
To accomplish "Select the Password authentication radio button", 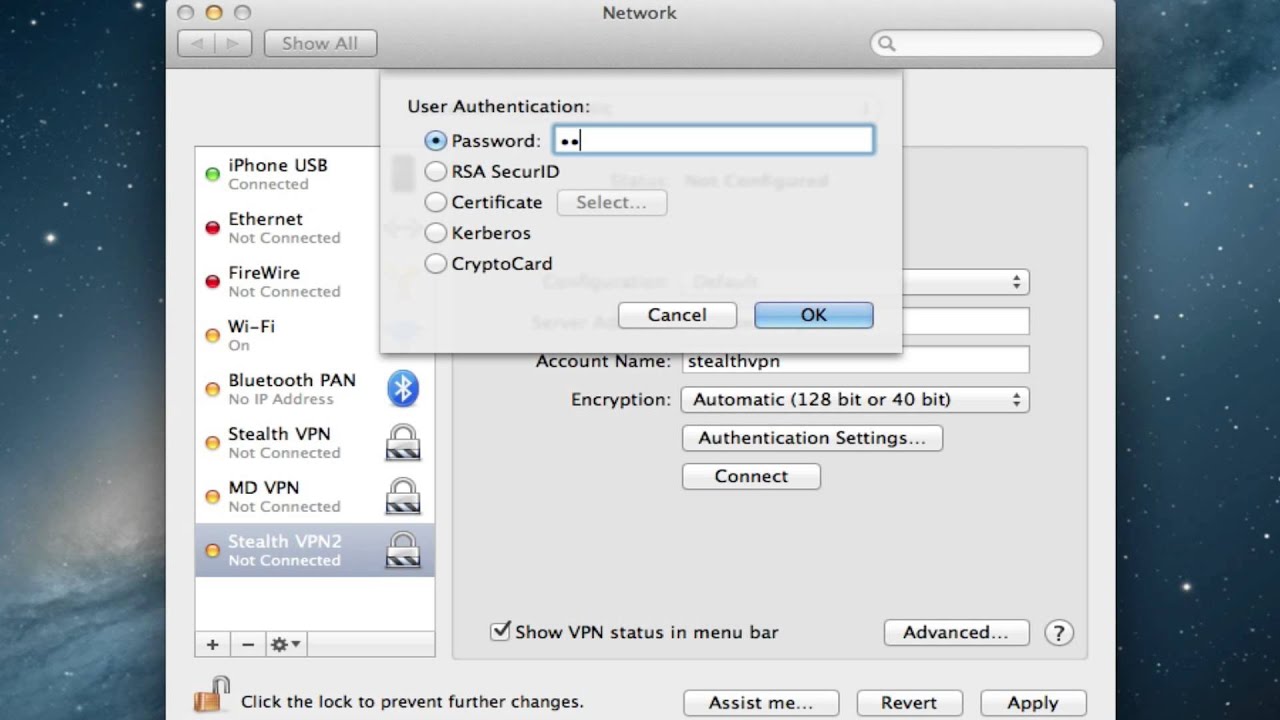I will (435, 141).
